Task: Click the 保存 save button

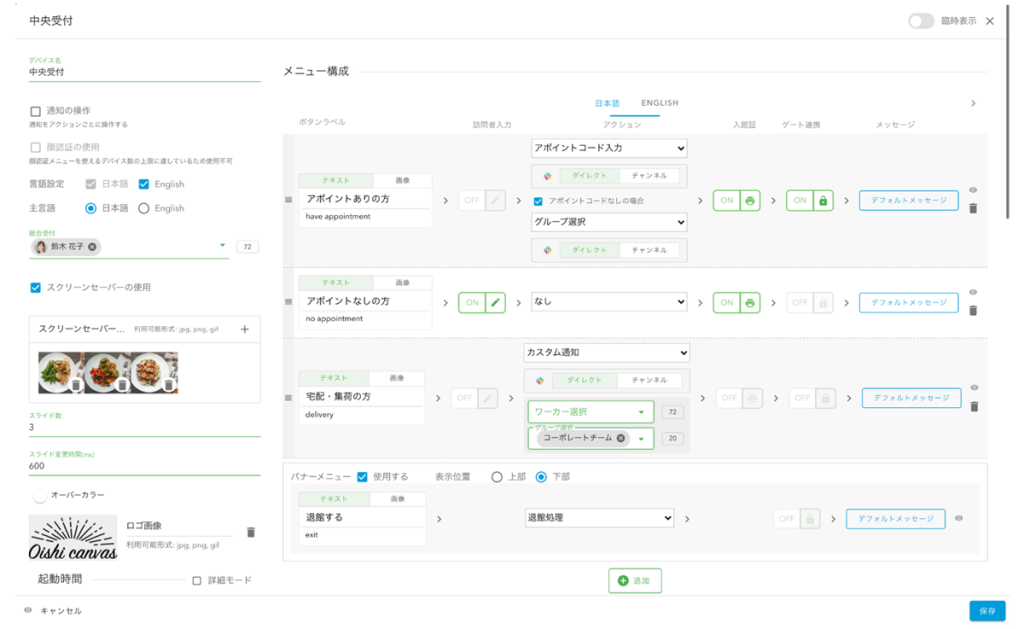Action: pyautogui.click(x=987, y=611)
